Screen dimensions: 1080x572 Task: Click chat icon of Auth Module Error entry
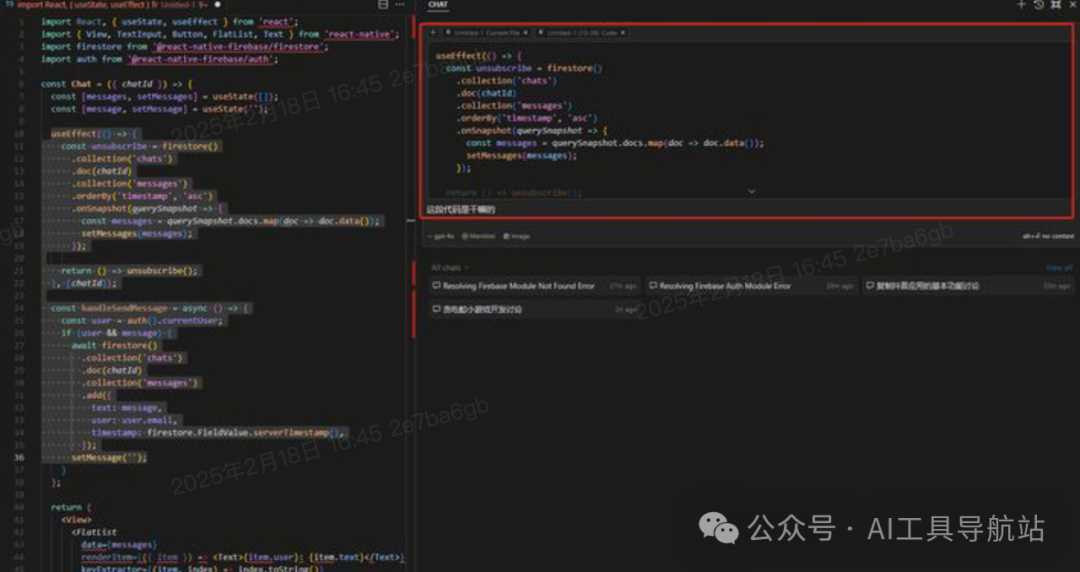pyautogui.click(x=653, y=285)
